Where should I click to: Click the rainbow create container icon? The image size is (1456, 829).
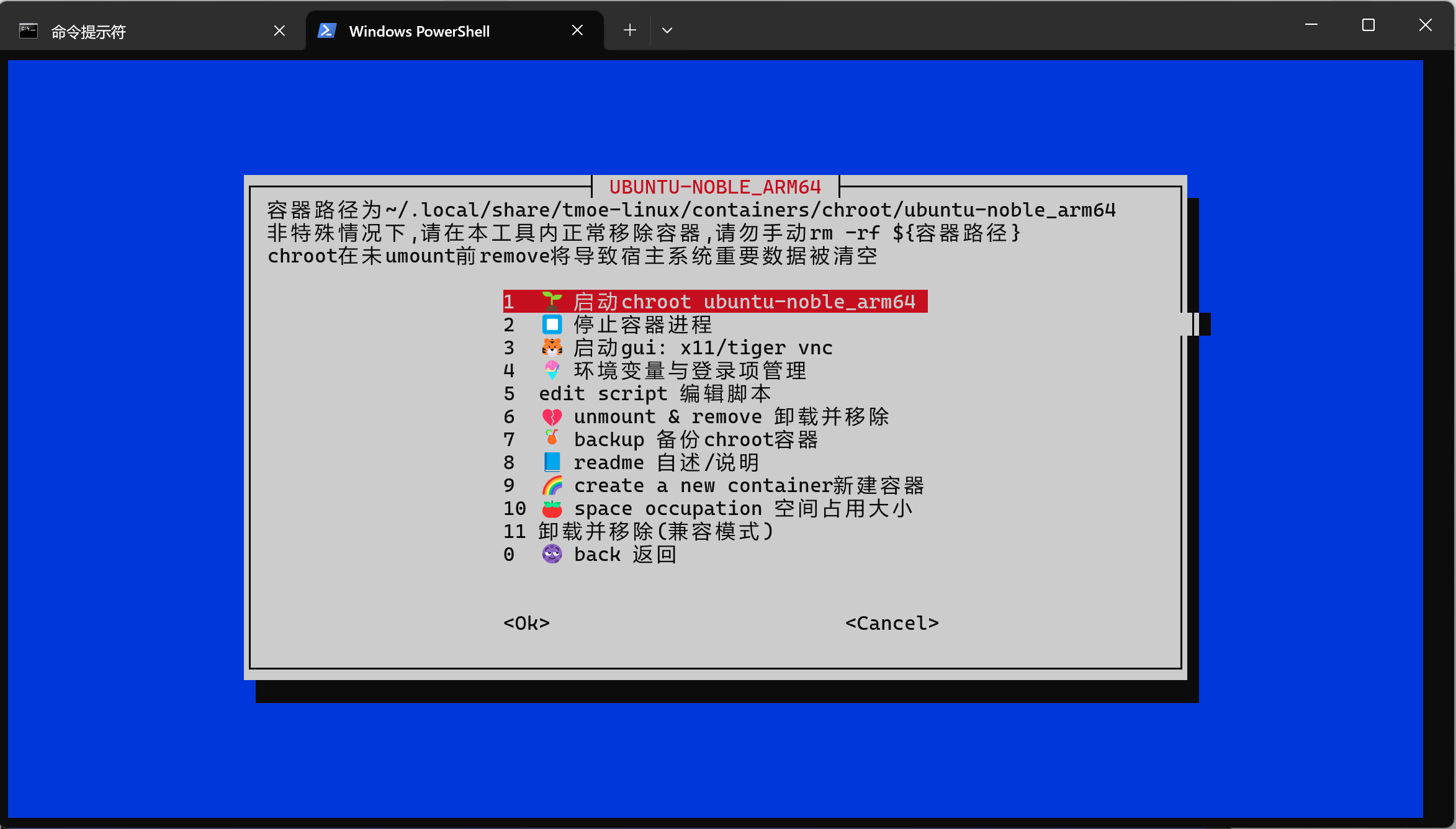coord(552,485)
